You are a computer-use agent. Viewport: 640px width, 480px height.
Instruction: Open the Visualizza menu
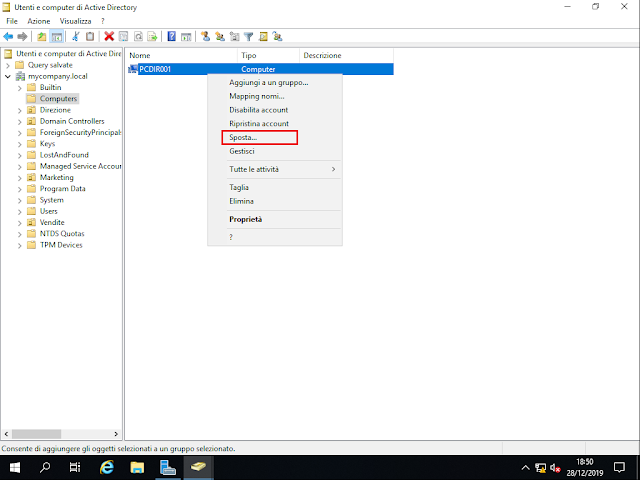(x=76, y=21)
